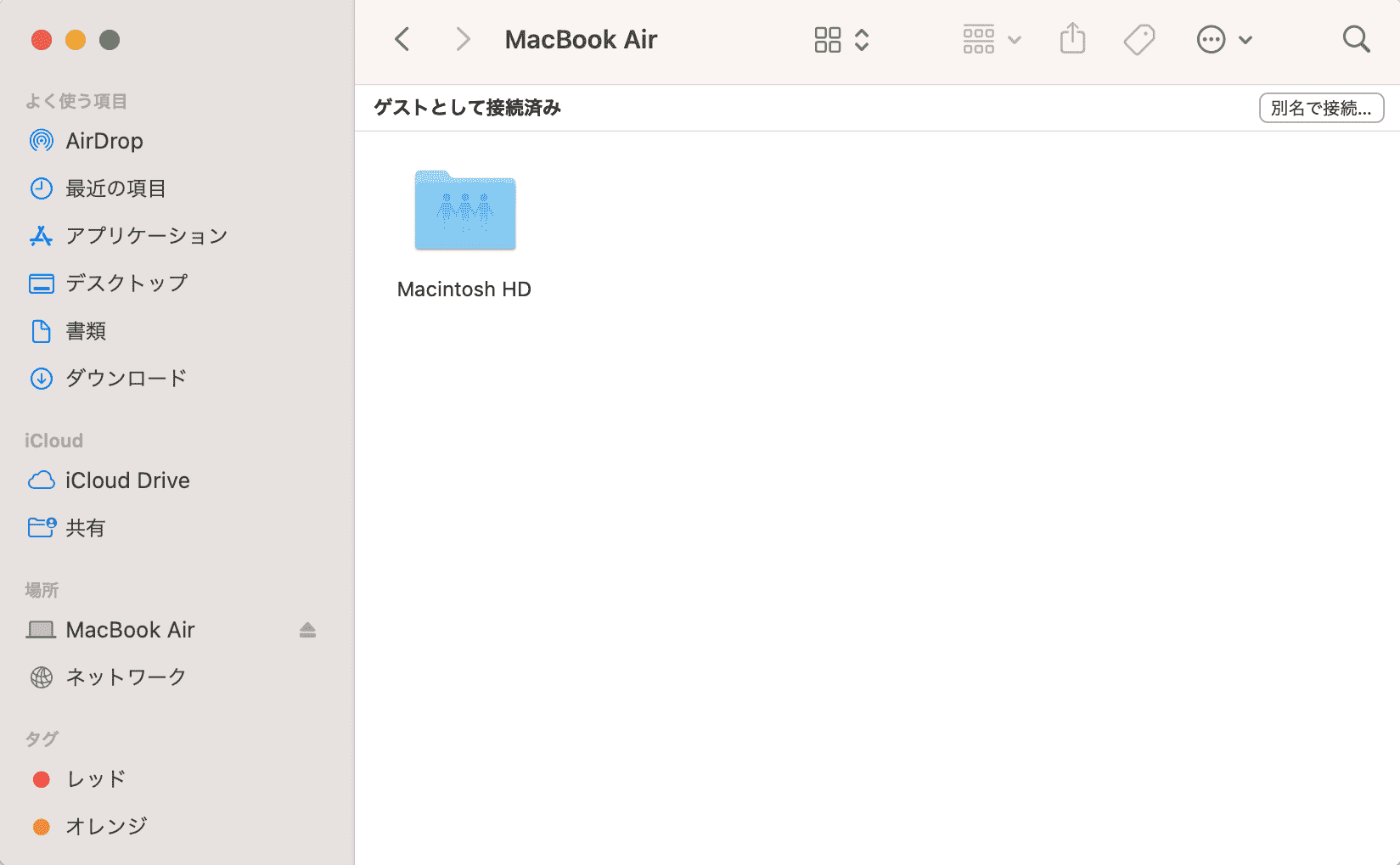
Task: Click the clock icon beside 最近の項目
Action: pos(41,188)
